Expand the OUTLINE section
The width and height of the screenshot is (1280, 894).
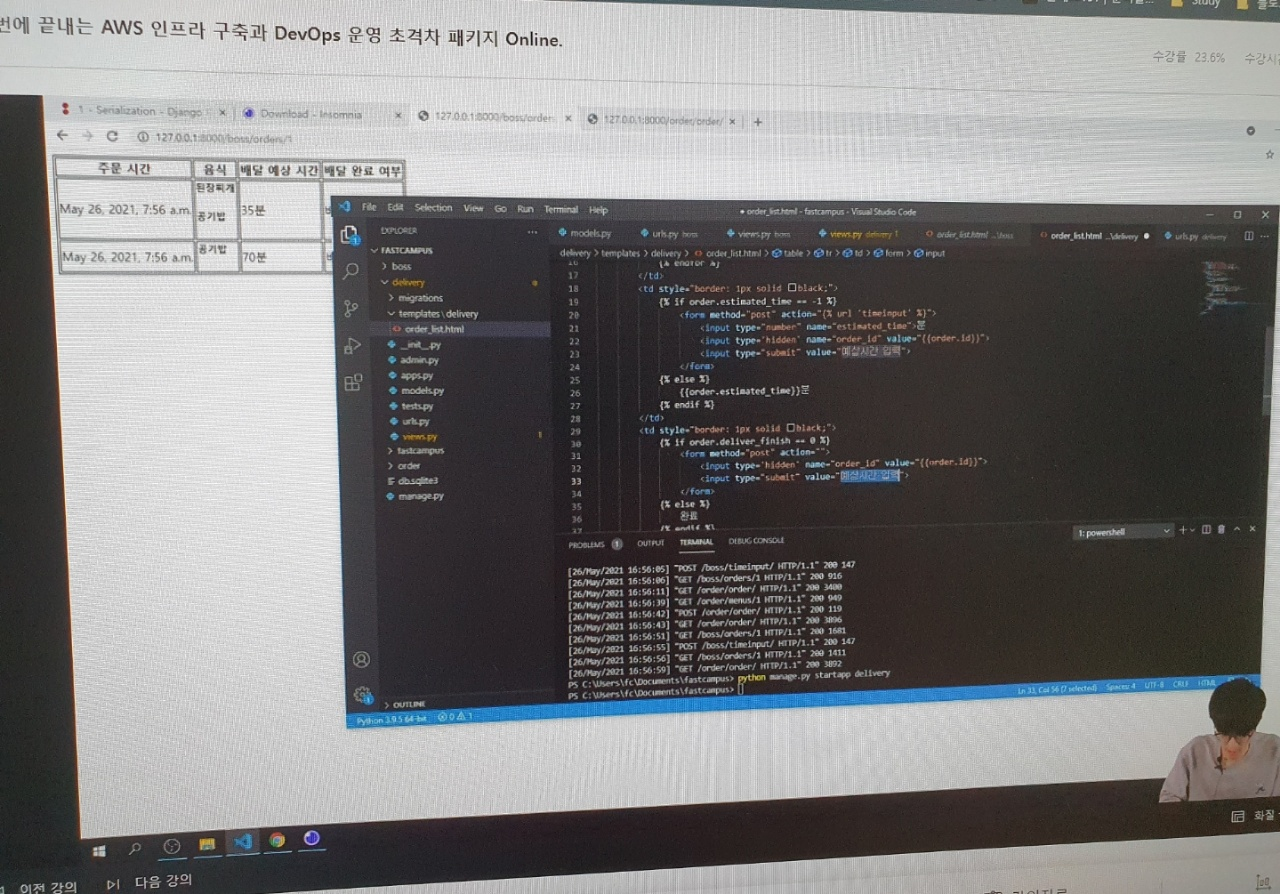407,704
